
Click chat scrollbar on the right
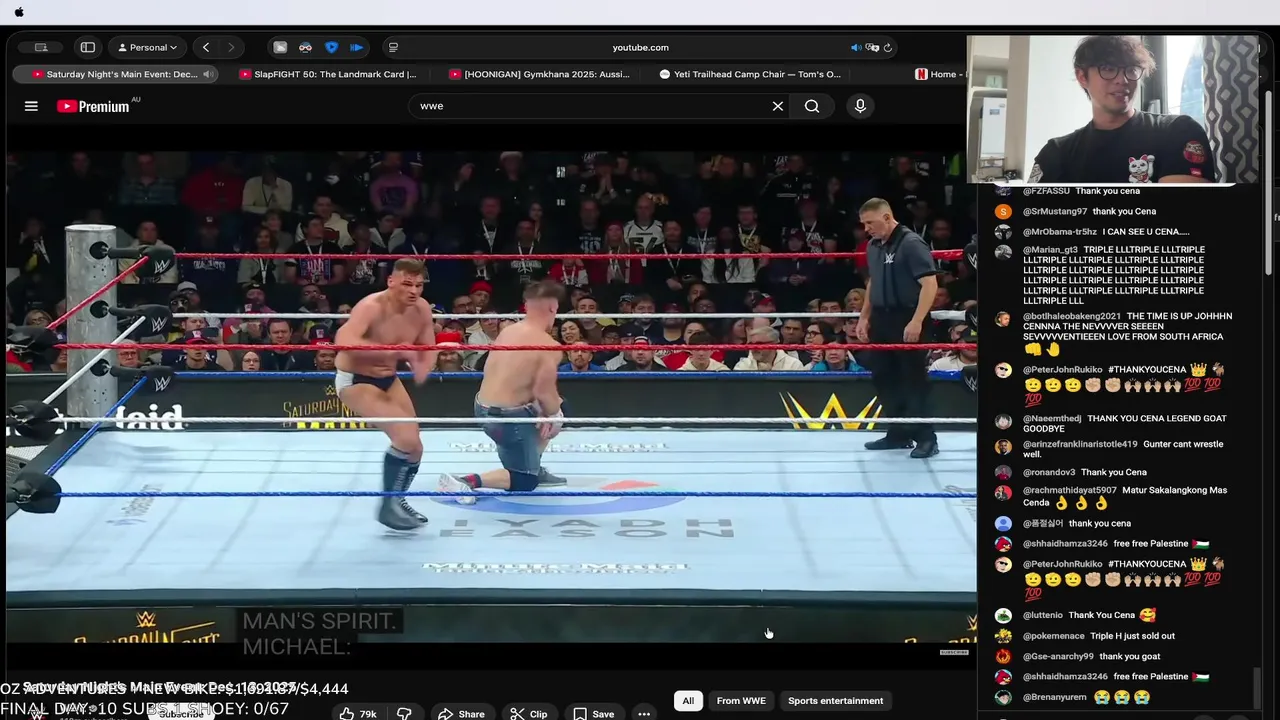(x=1256, y=688)
